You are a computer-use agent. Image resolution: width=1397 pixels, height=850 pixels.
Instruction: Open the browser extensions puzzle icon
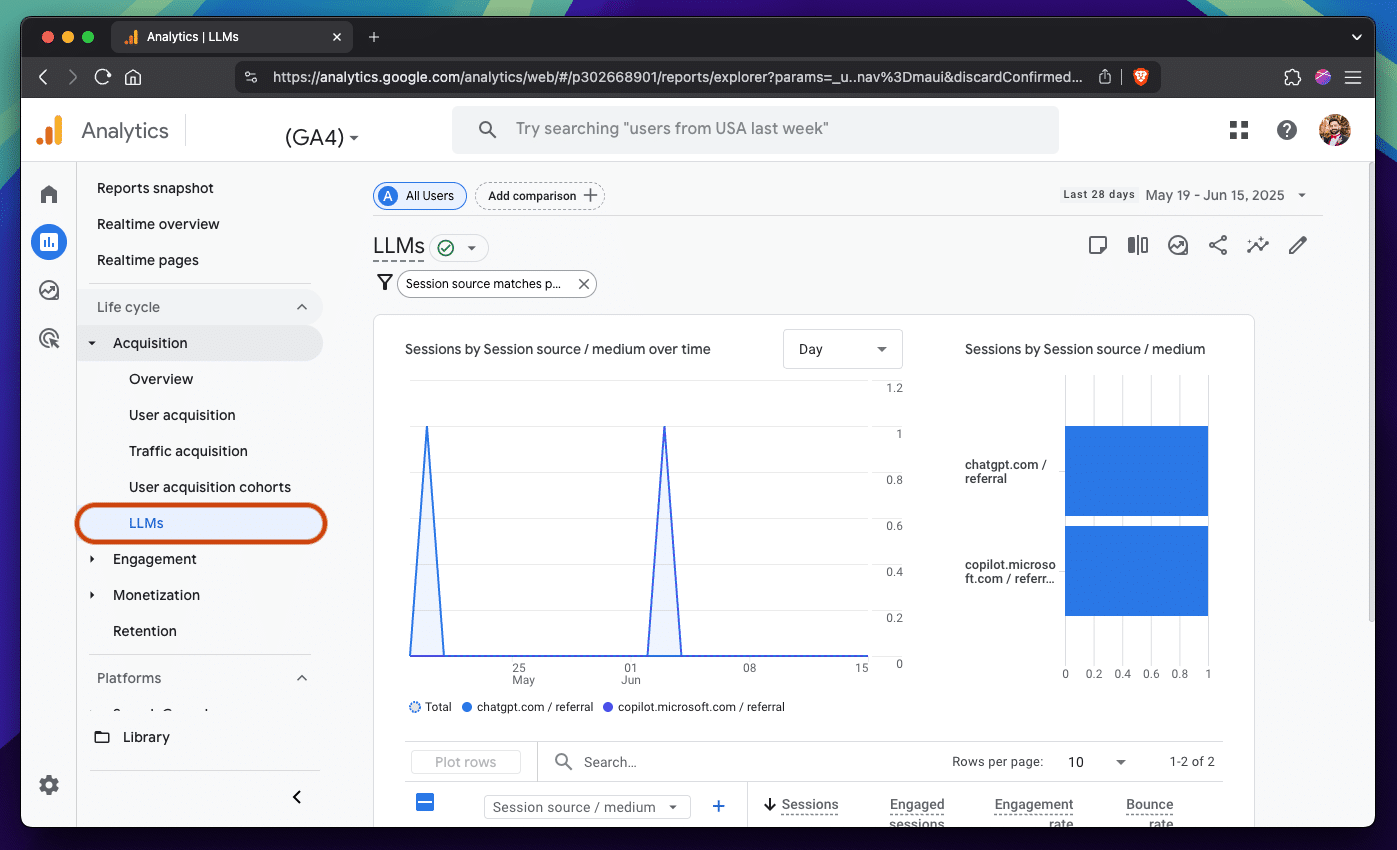point(1292,77)
